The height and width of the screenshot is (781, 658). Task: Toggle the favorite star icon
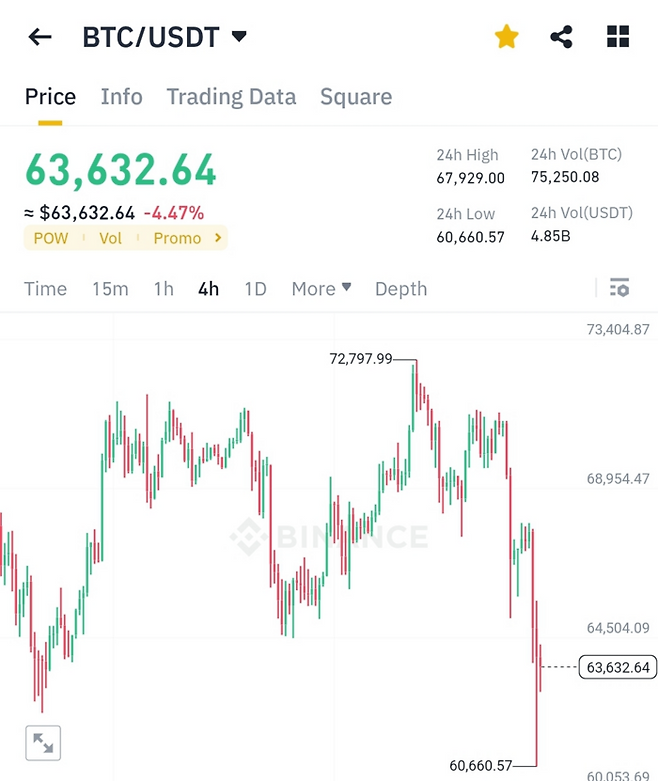click(x=507, y=38)
